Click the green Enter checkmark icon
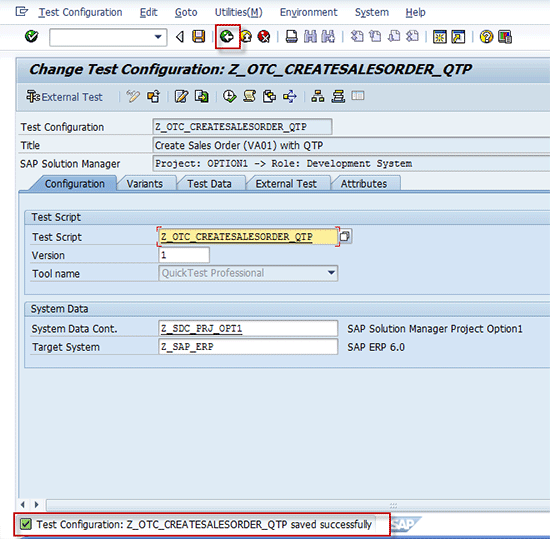The width and height of the screenshot is (550, 539). pos(32,36)
